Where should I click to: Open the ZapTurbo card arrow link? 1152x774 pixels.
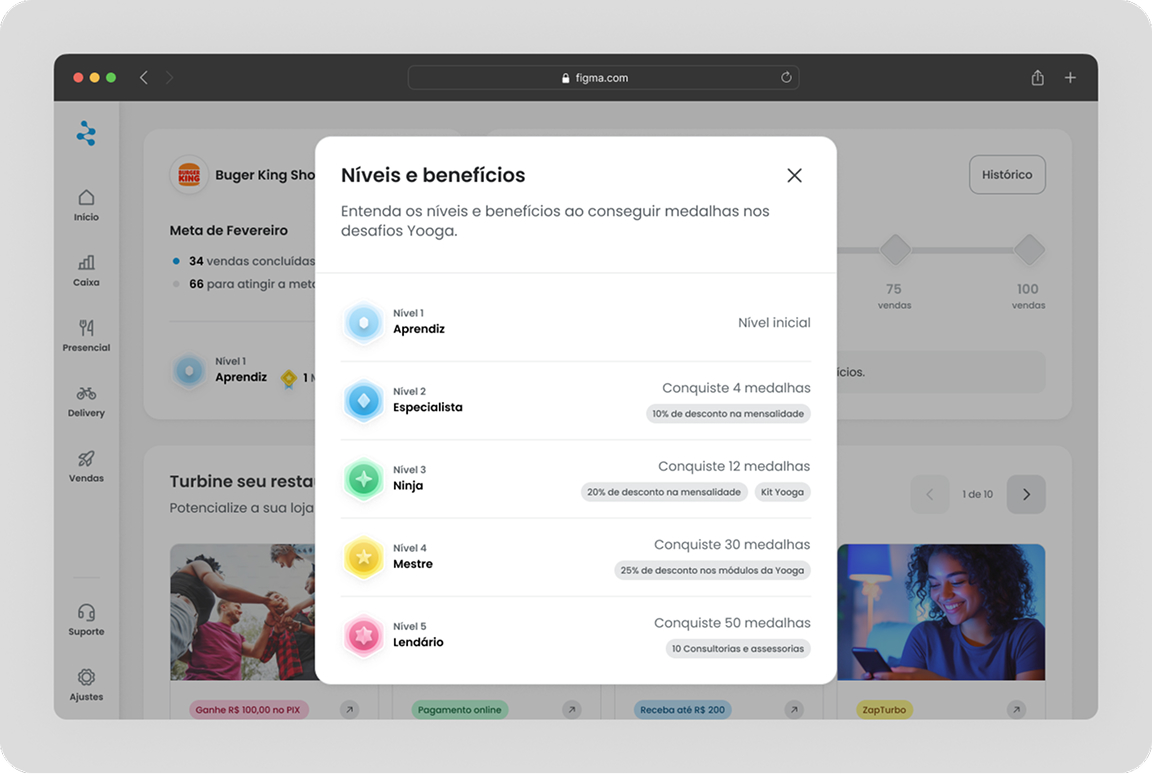pos(1016,710)
